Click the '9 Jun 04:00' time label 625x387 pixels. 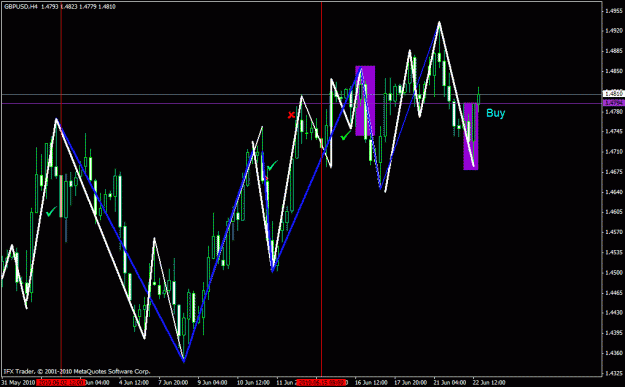212,383
